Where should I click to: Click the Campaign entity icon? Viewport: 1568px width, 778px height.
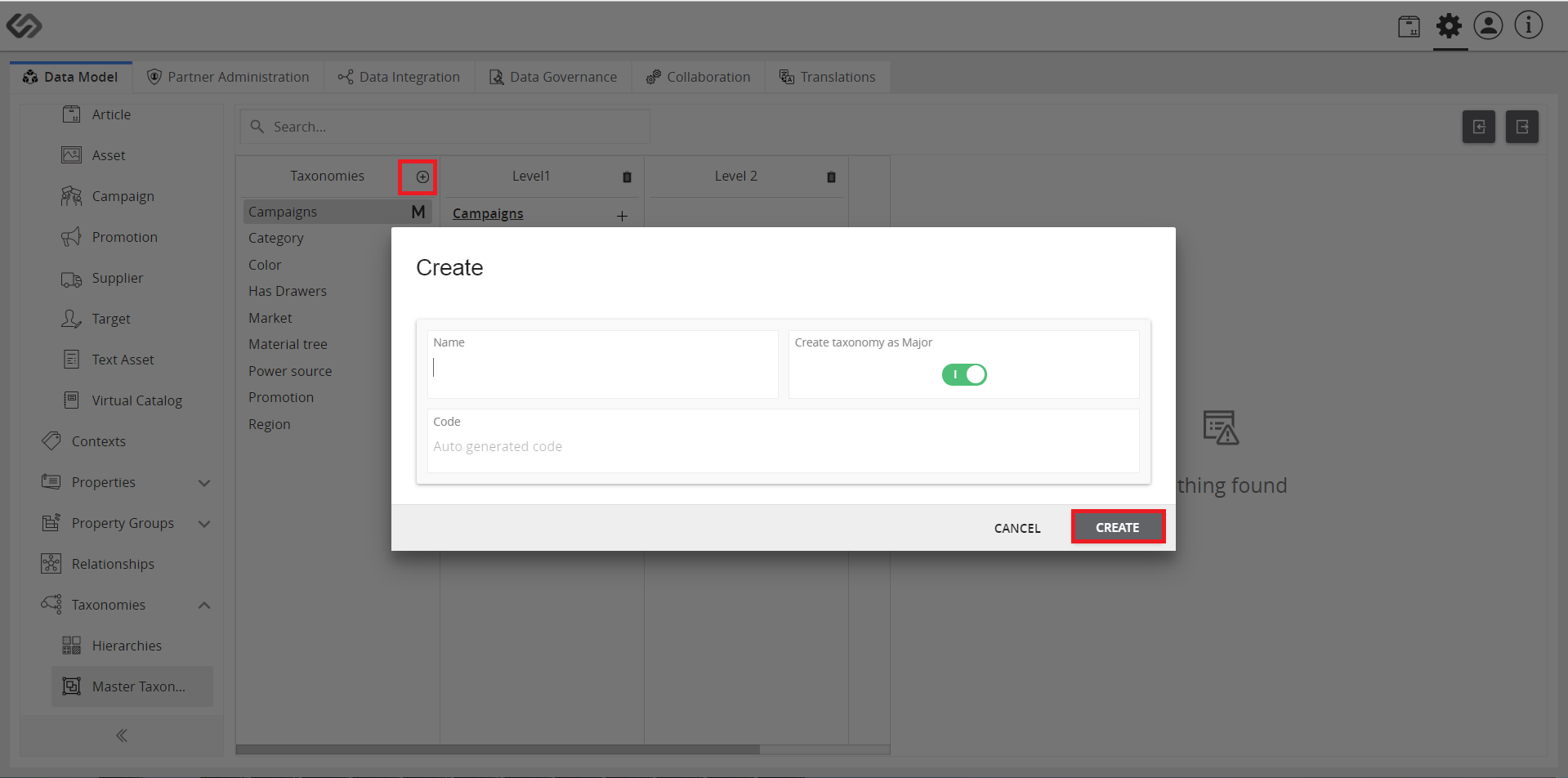coord(72,196)
